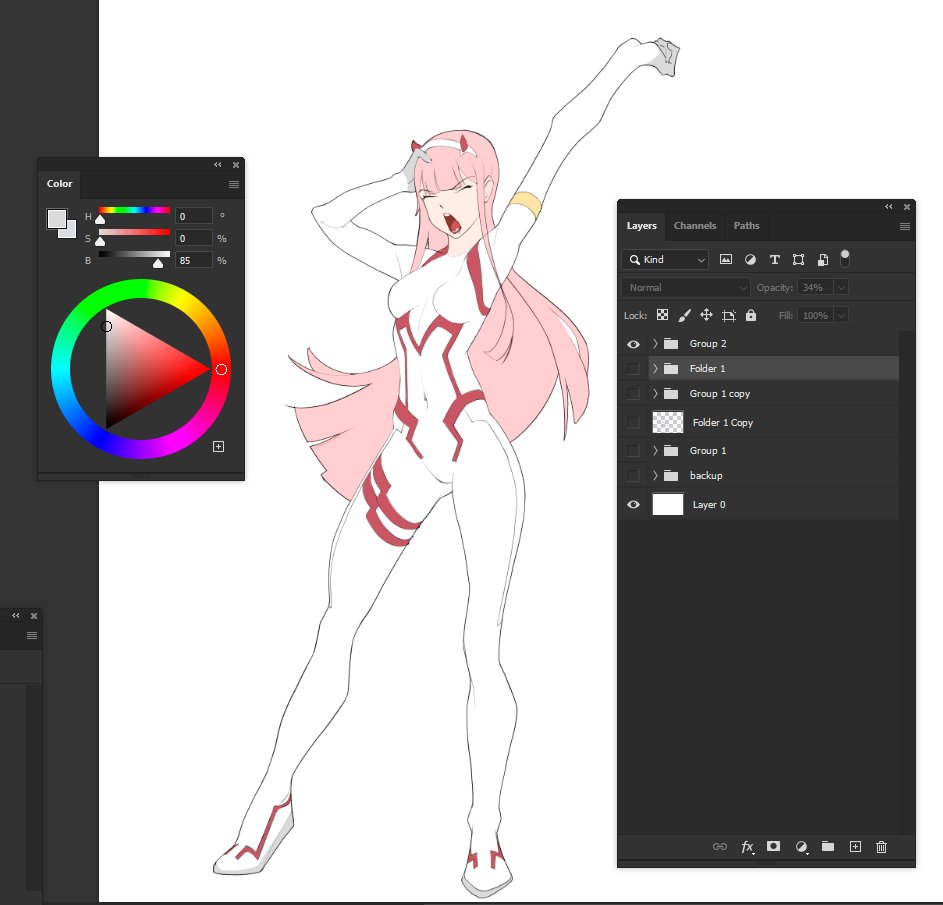Image resolution: width=943 pixels, height=905 pixels.
Task: Create new fill or adjustment layer icon
Action: [801, 847]
